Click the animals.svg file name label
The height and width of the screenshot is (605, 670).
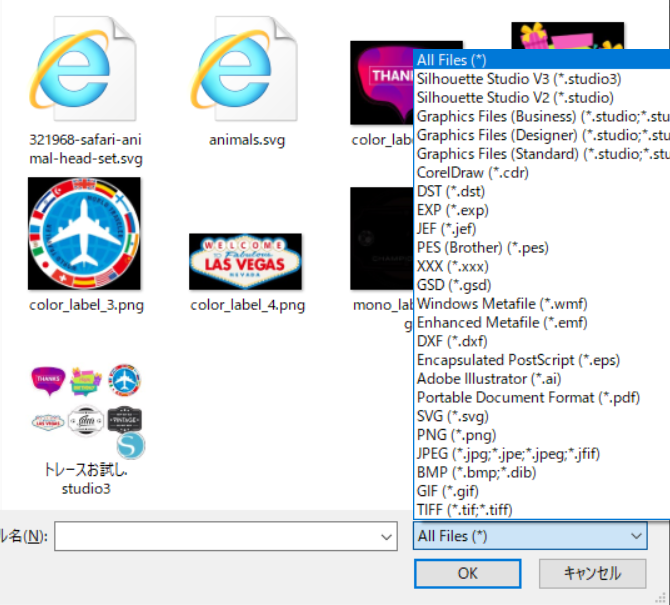pyautogui.click(x=247, y=140)
